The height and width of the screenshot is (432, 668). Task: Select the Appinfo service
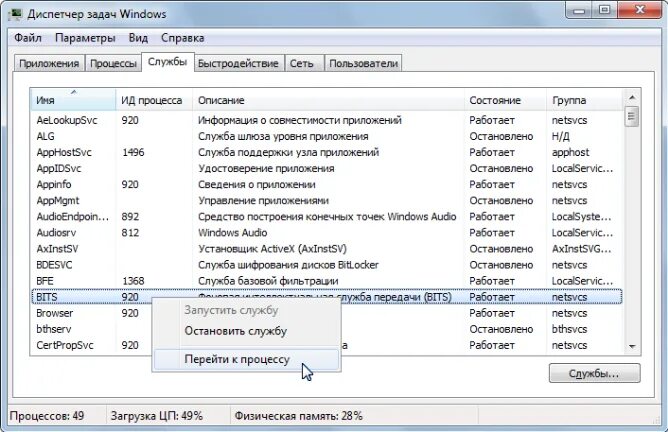point(327,184)
